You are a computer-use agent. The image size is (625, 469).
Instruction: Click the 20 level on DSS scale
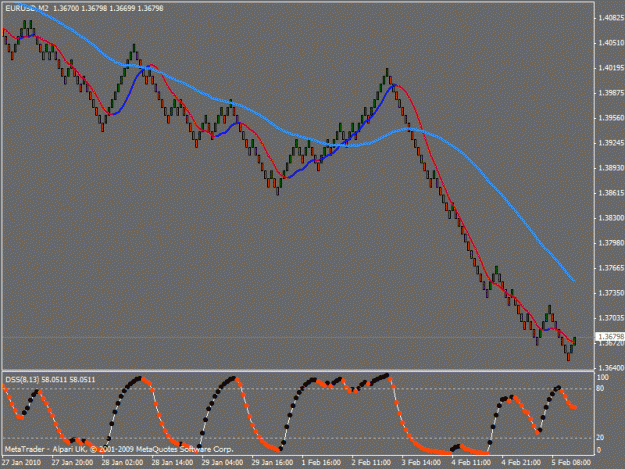(600, 438)
